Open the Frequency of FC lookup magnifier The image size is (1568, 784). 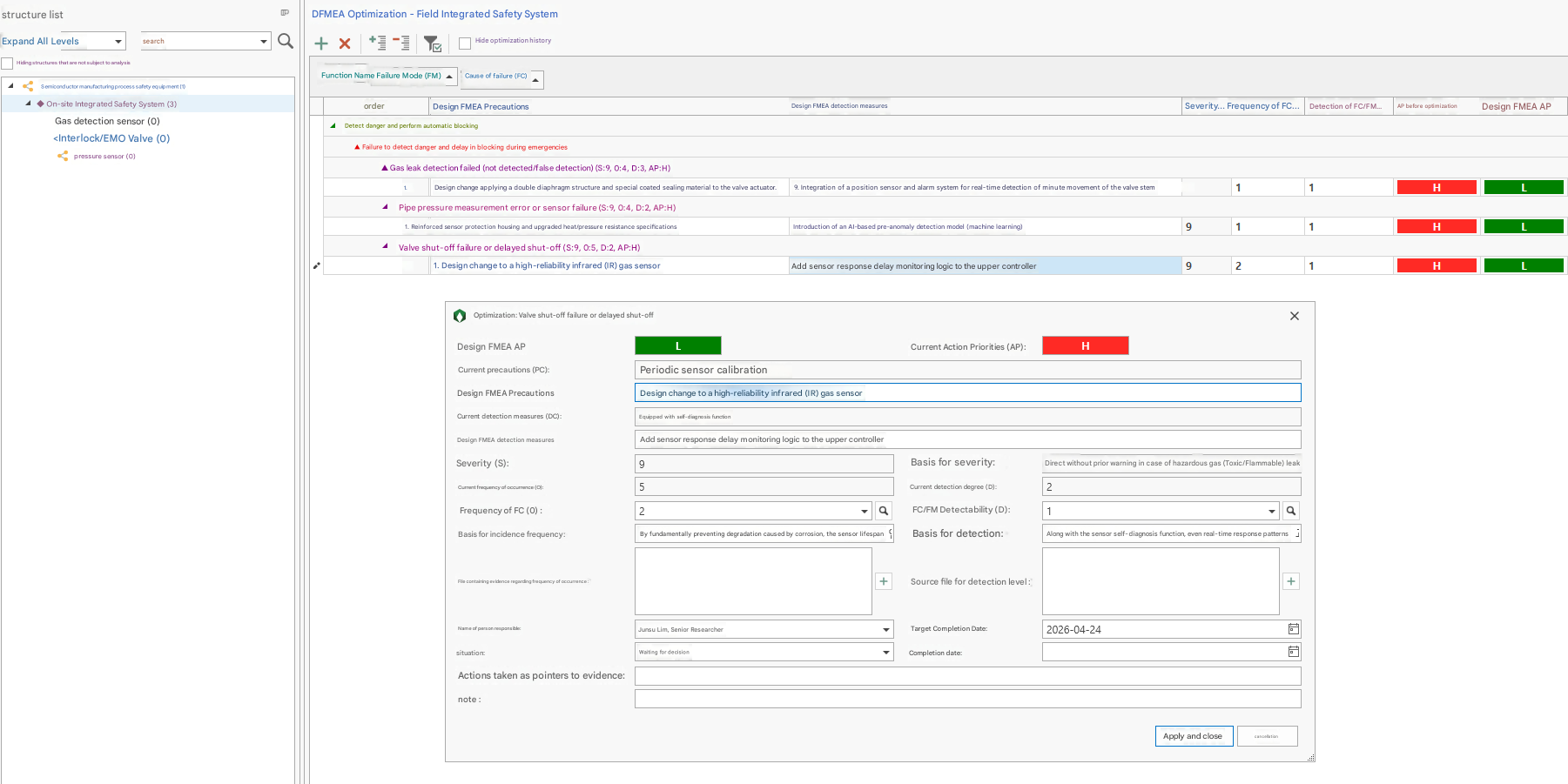click(884, 511)
